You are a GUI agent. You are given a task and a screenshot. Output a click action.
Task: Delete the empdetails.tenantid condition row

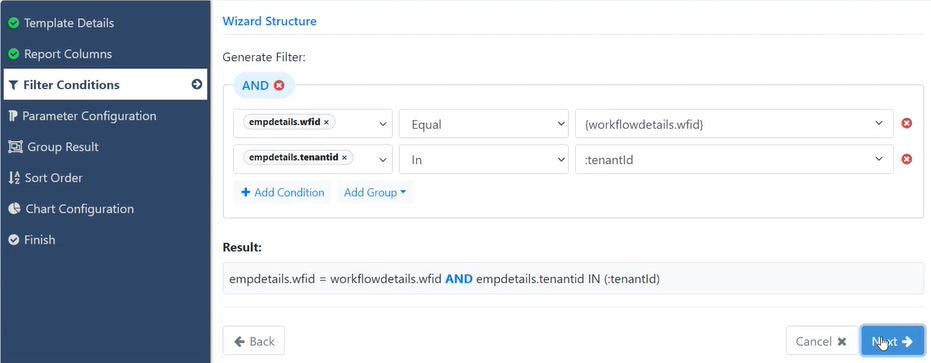click(907, 159)
